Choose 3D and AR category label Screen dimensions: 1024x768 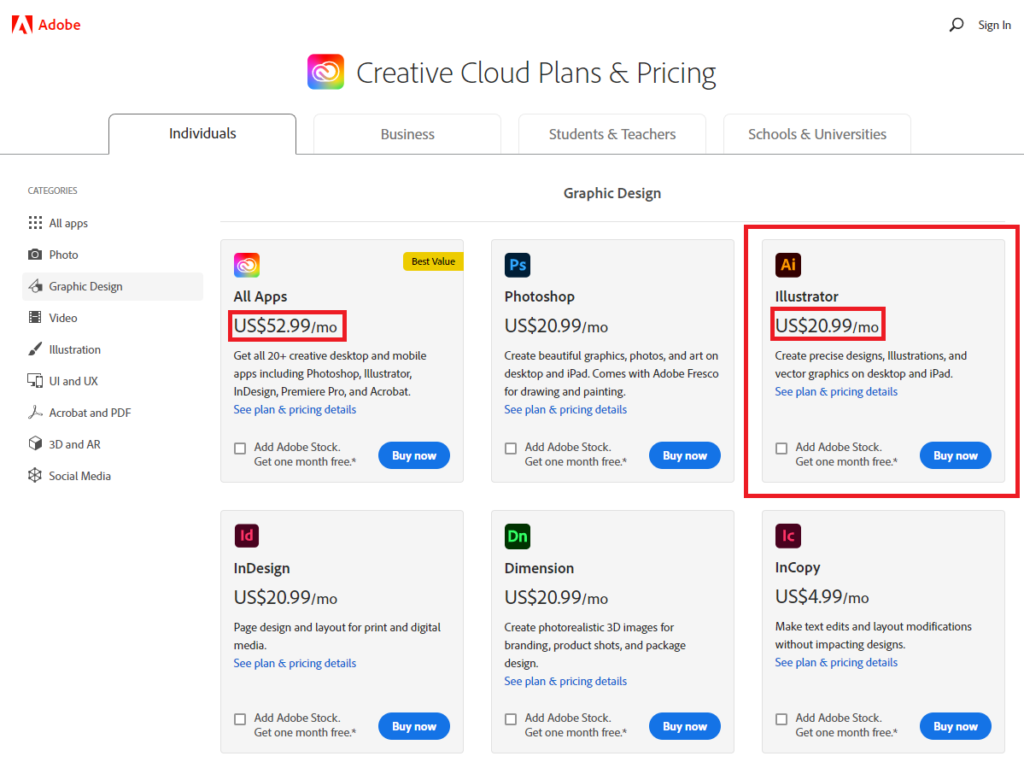click(74, 444)
